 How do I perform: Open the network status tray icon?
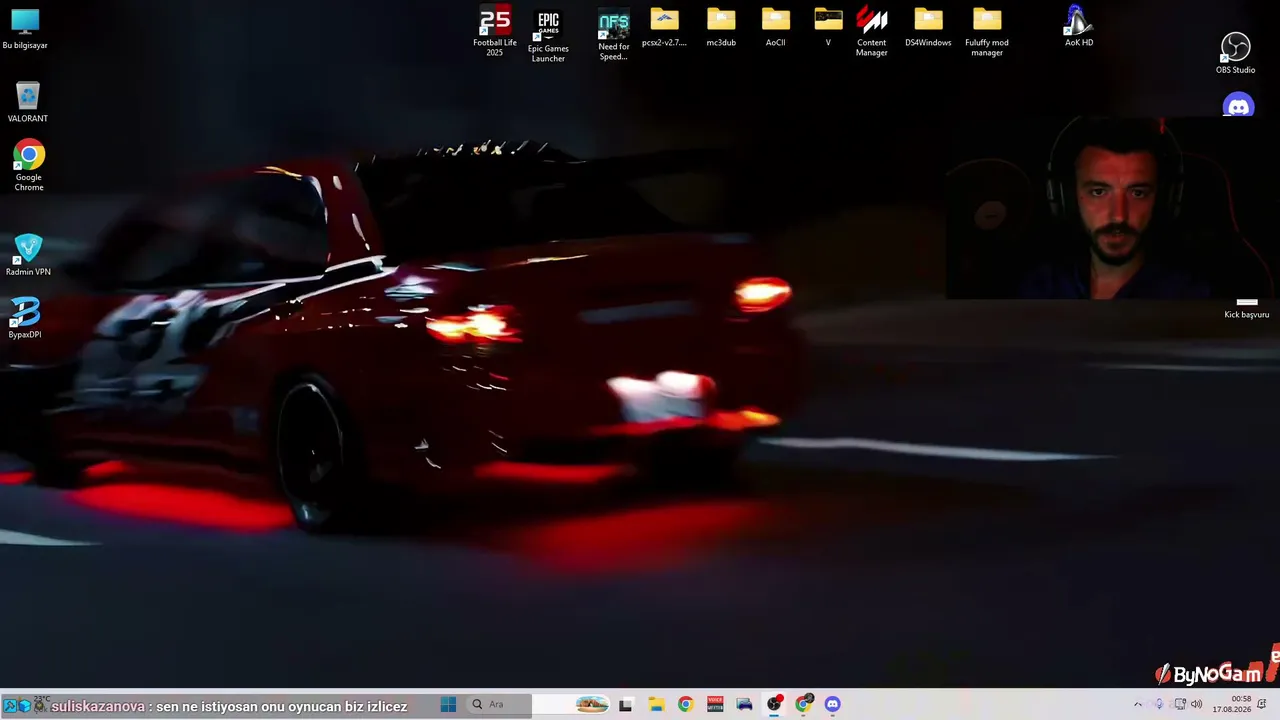click(1180, 704)
